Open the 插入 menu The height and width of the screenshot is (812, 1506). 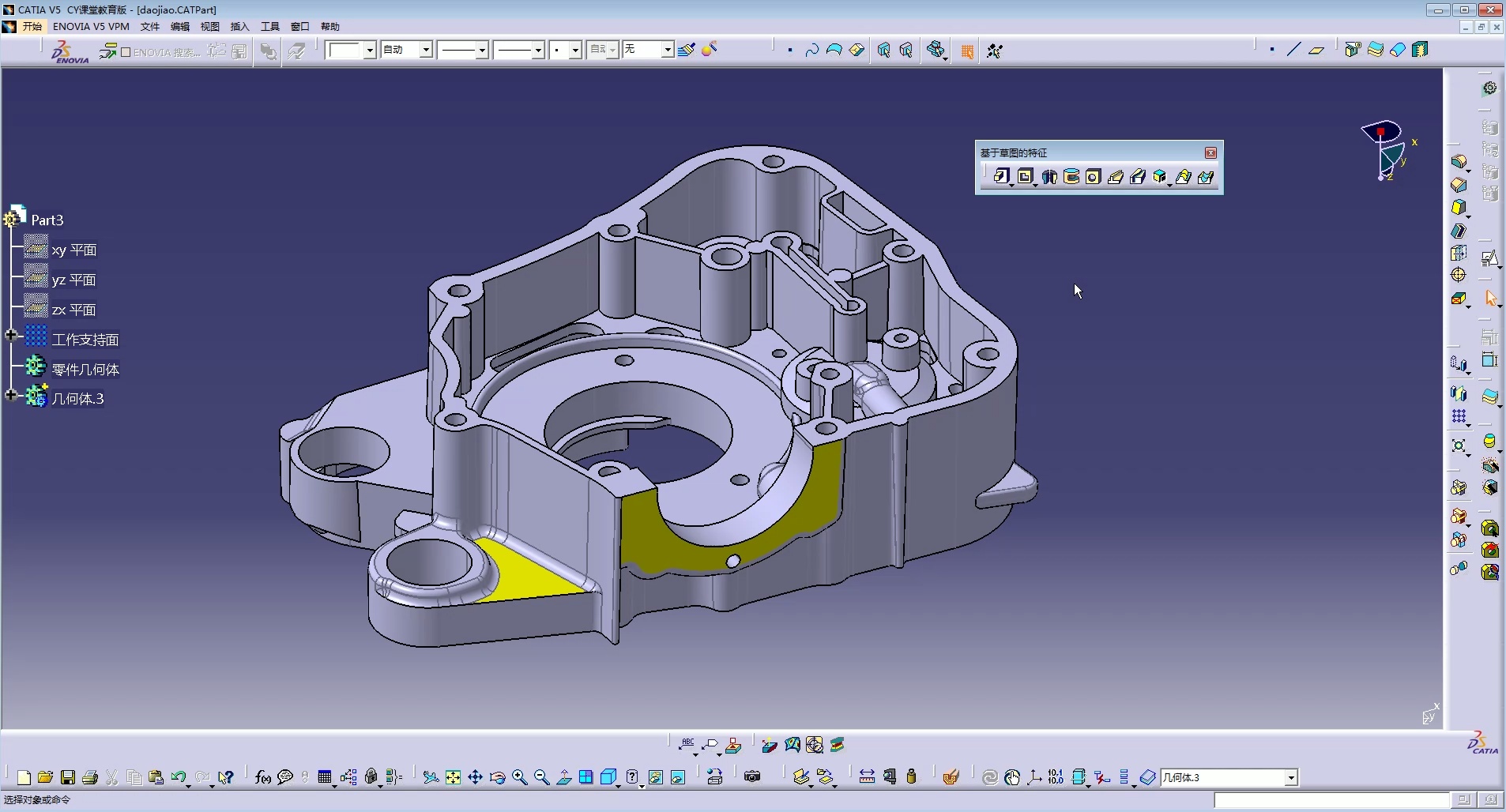coord(239,26)
